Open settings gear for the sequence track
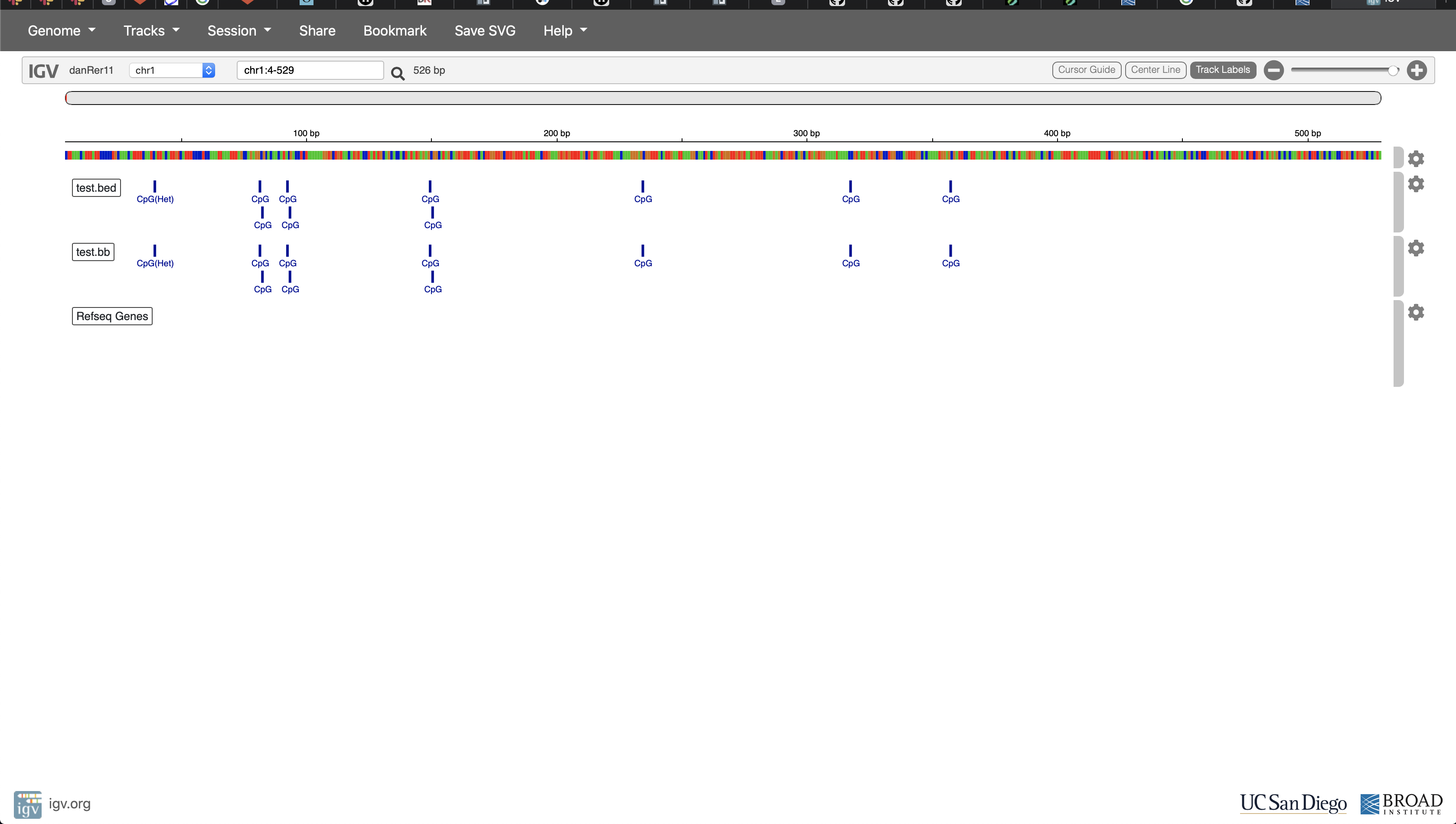The height and width of the screenshot is (824, 1456). point(1417,159)
